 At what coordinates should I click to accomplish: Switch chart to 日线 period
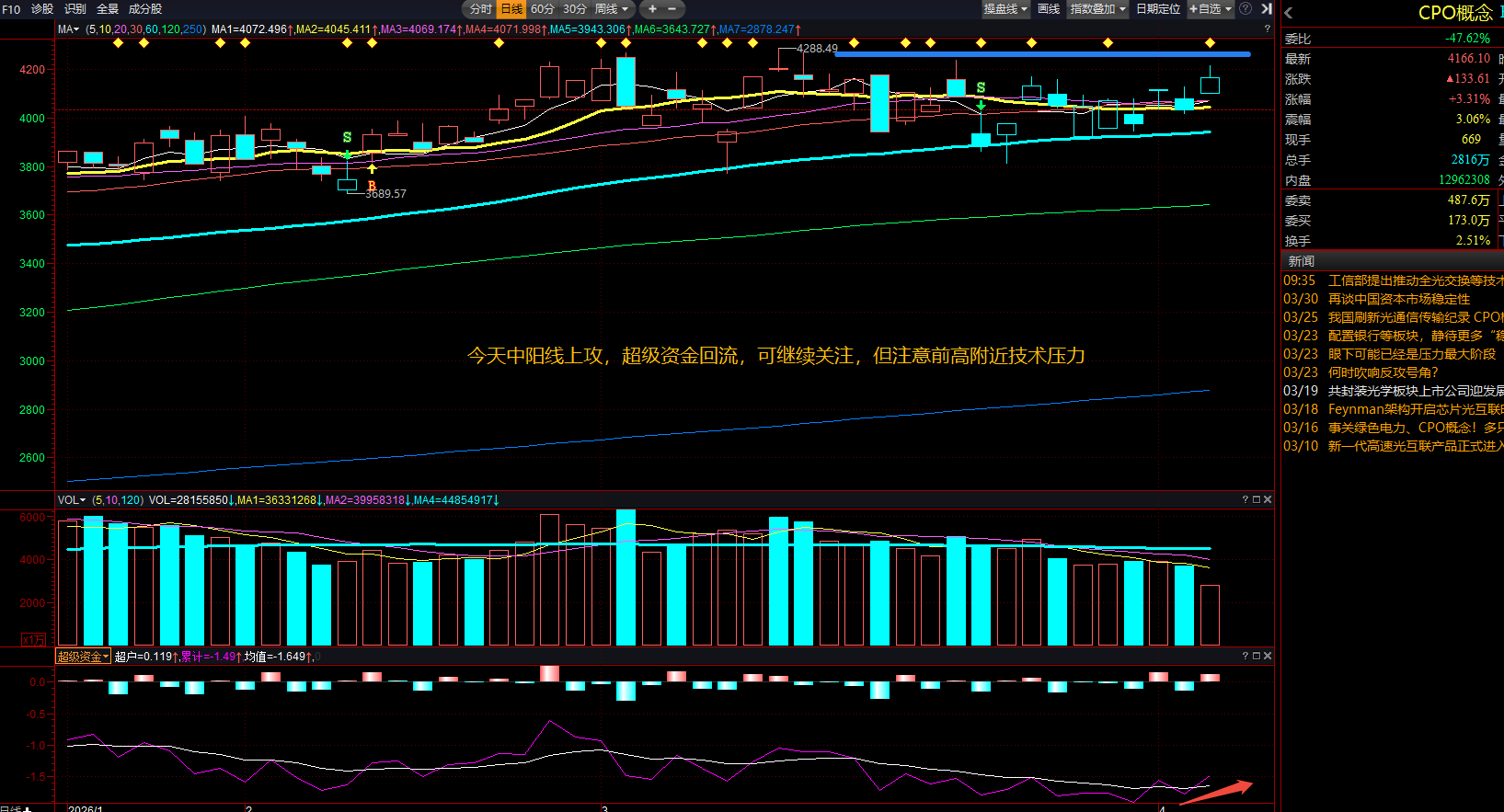511,9
